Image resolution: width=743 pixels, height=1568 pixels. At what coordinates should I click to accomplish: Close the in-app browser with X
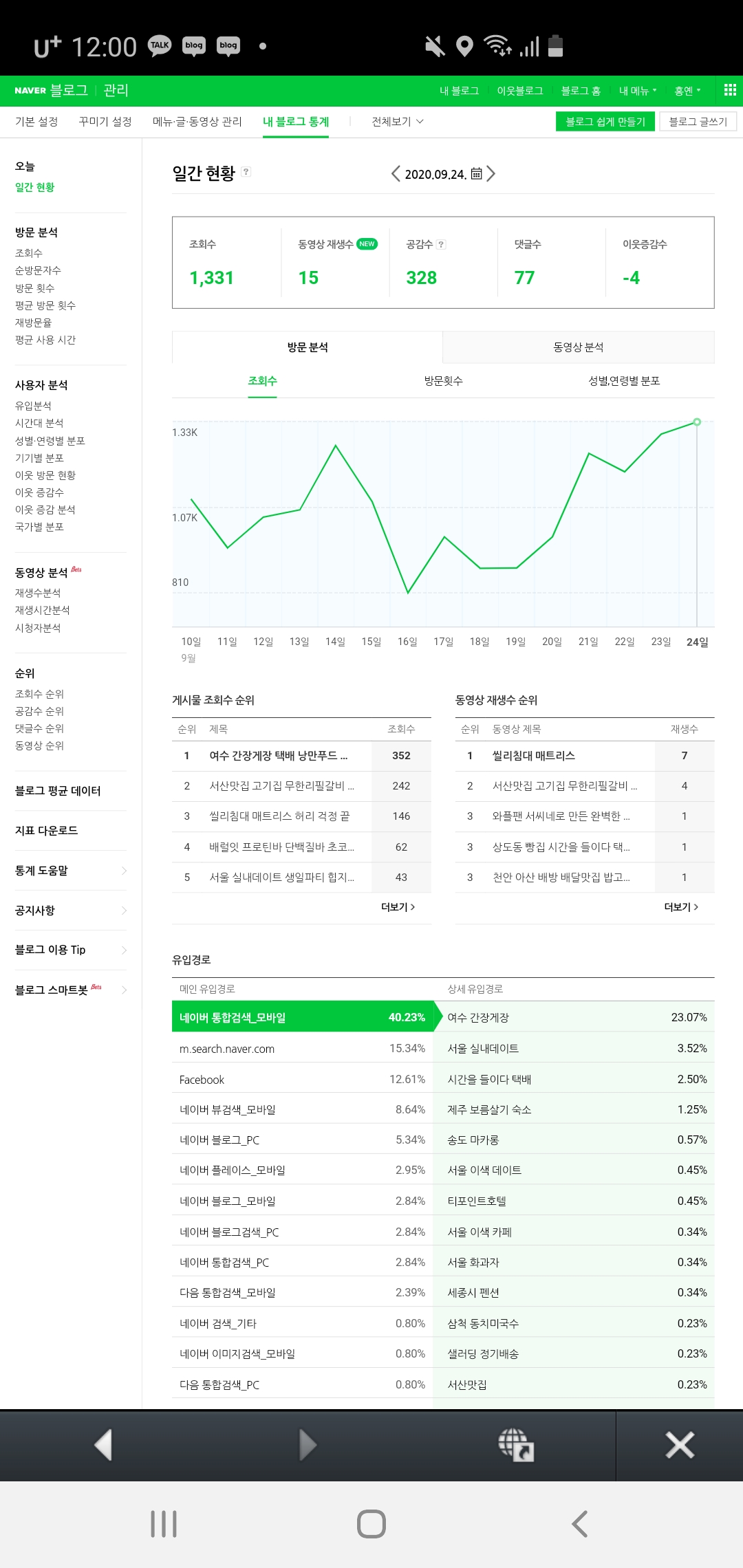680,1445
